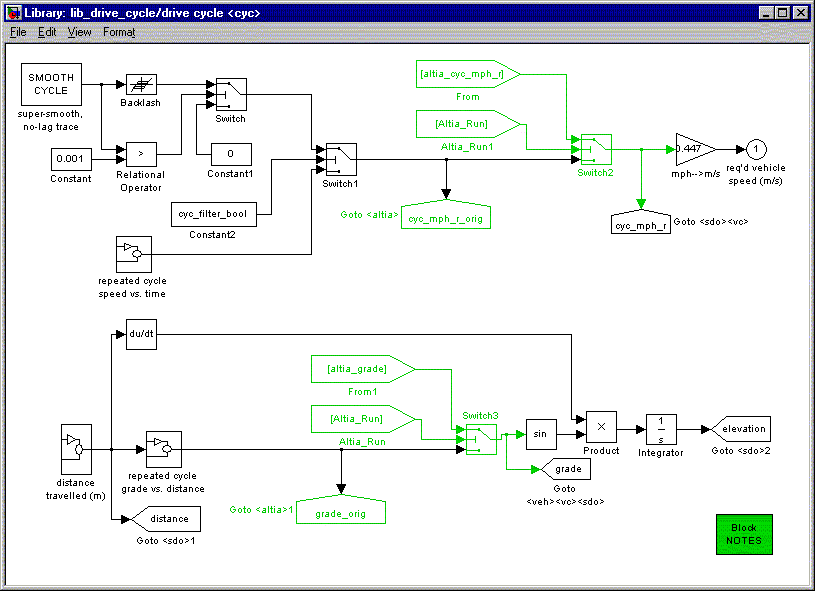Image resolution: width=815 pixels, height=591 pixels.
Task: Select the 0.001 Constant block
Action: 71,158
